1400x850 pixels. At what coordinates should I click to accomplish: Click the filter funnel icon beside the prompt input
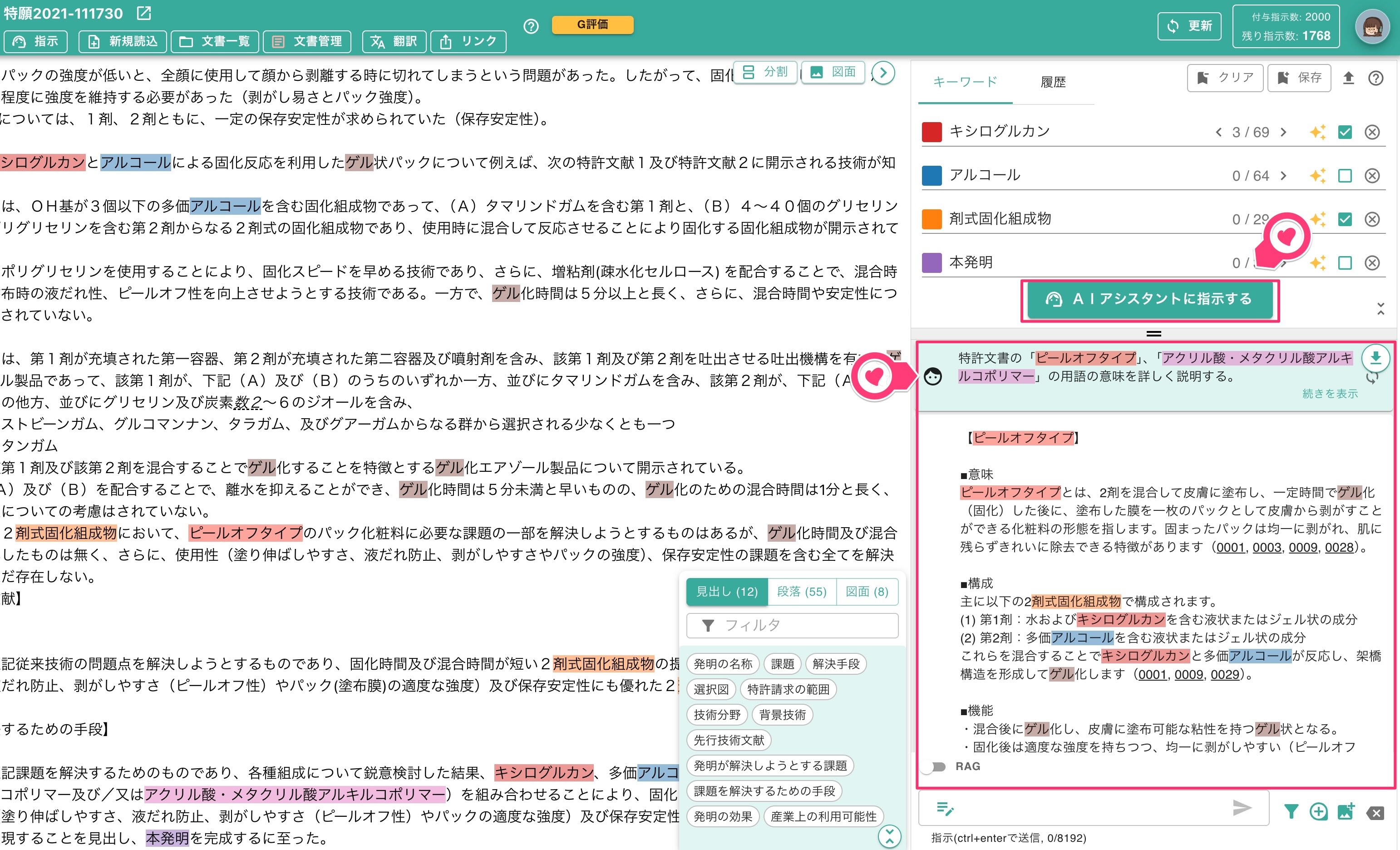1291,812
